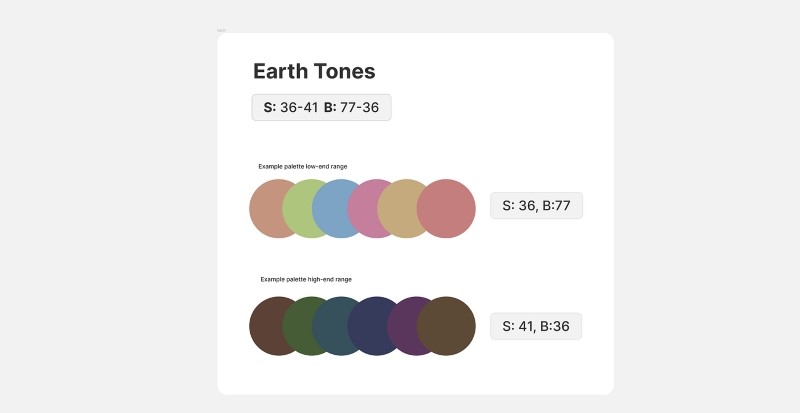Select the 'S: 36, B:77' badge
This screenshot has width=800, height=413.
pos(536,206)
